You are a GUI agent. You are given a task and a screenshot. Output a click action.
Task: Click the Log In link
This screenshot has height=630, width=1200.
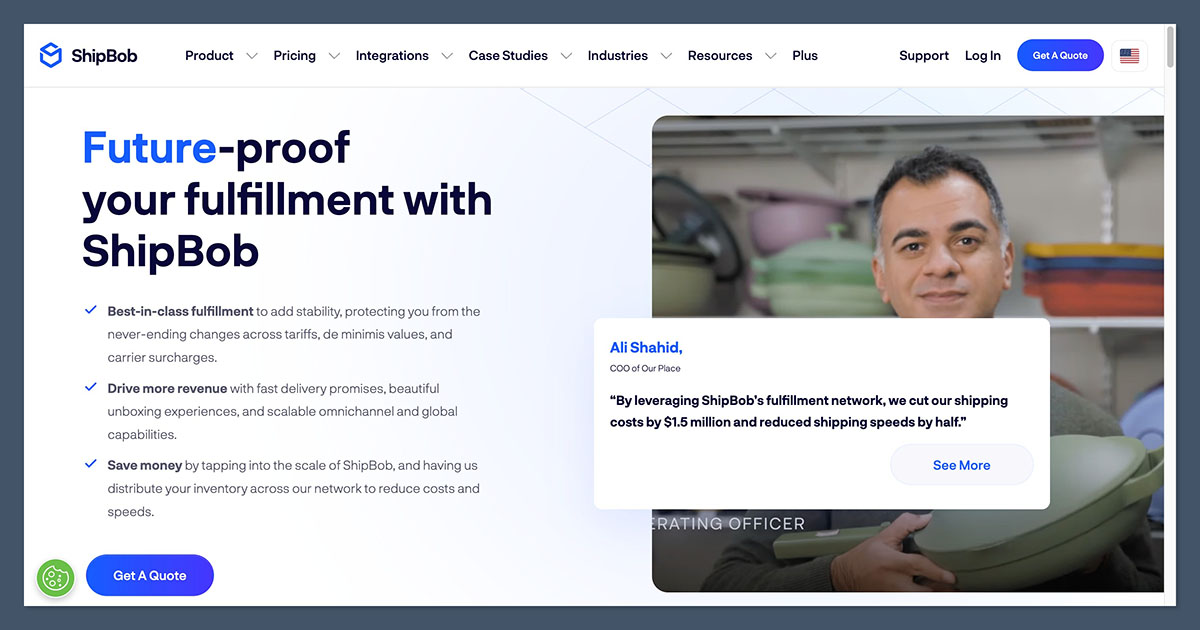pyautogui.click(x=982, y=56)
